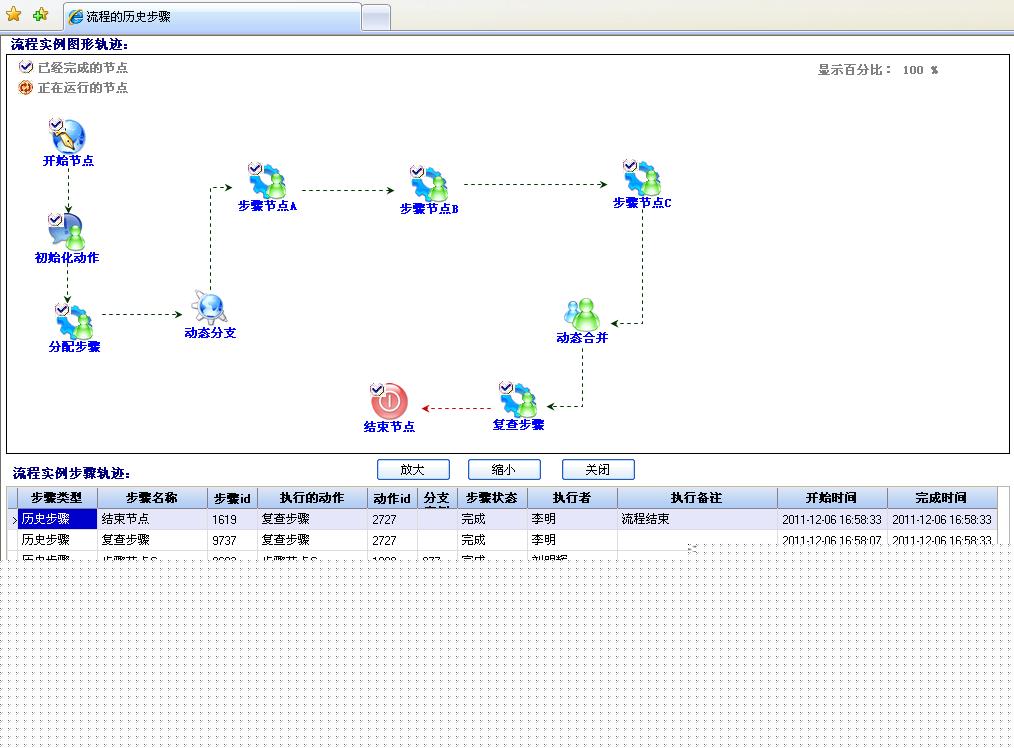Select the 动态合并 merge node icon
The width and height of the screenshot is (1014, 748).
click(x=582, y=314)
